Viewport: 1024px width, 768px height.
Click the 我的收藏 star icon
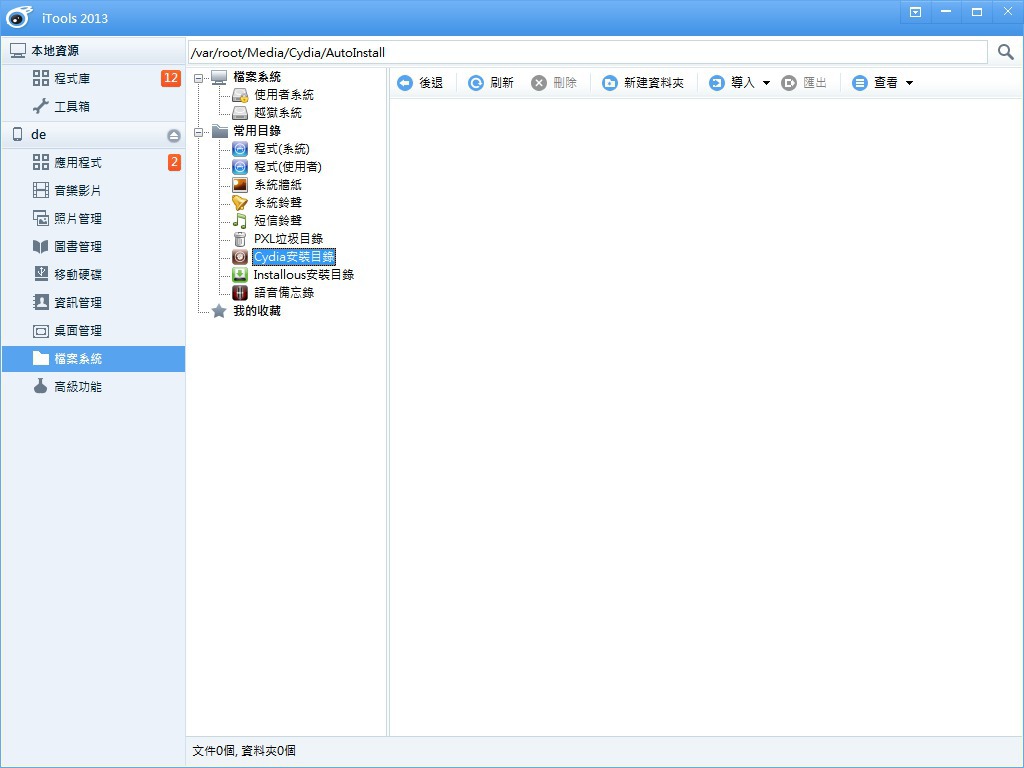pos(219,311)
